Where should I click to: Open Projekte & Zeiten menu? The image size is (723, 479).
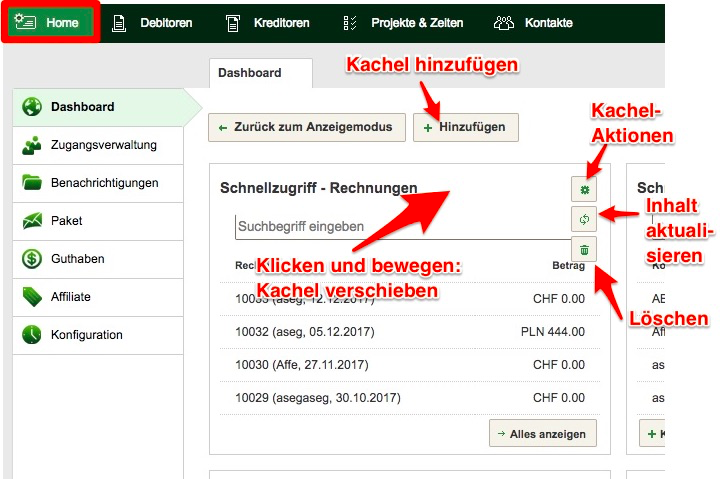403,23
